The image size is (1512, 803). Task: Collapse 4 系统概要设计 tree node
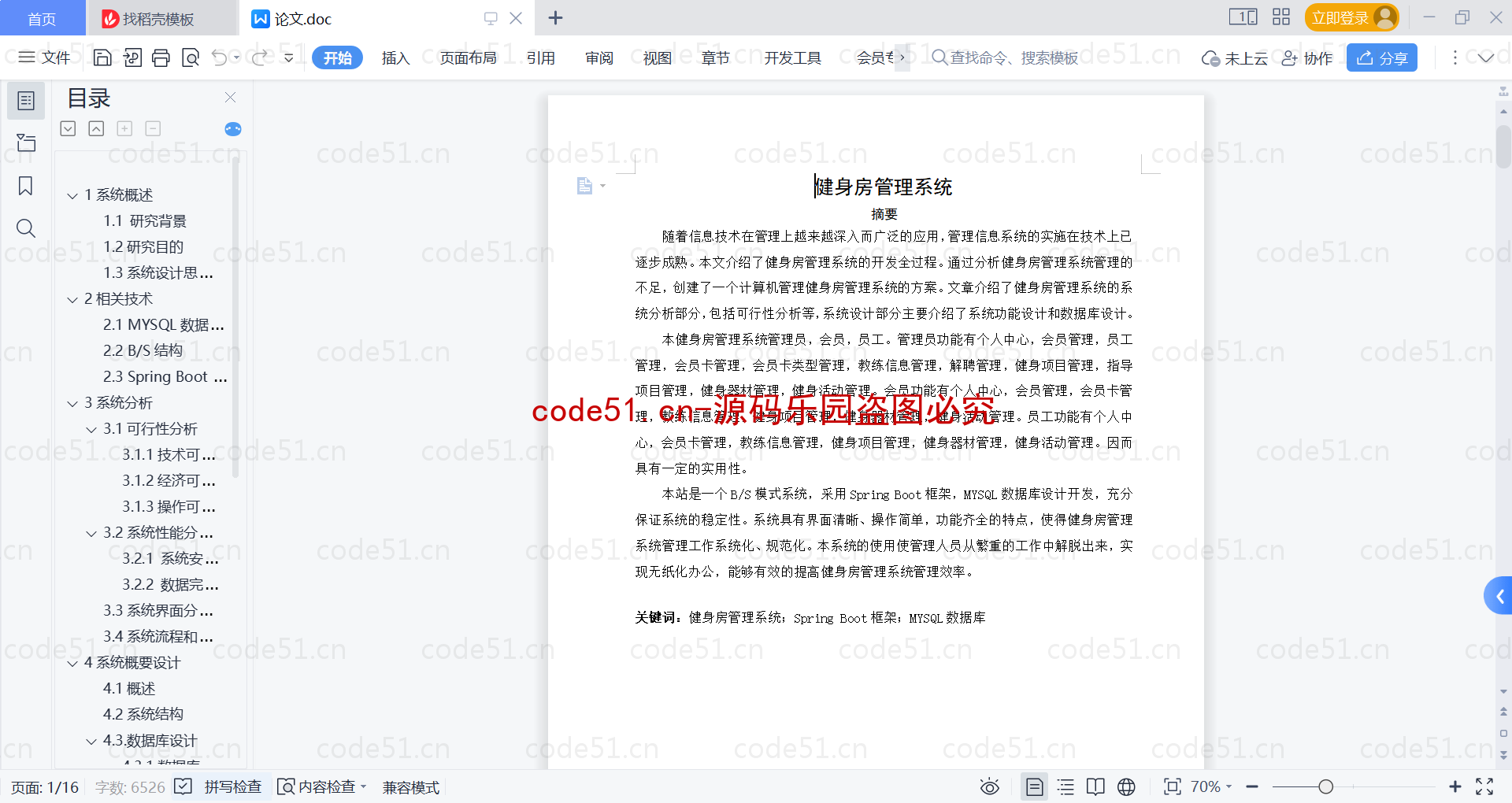click(72, 663)
